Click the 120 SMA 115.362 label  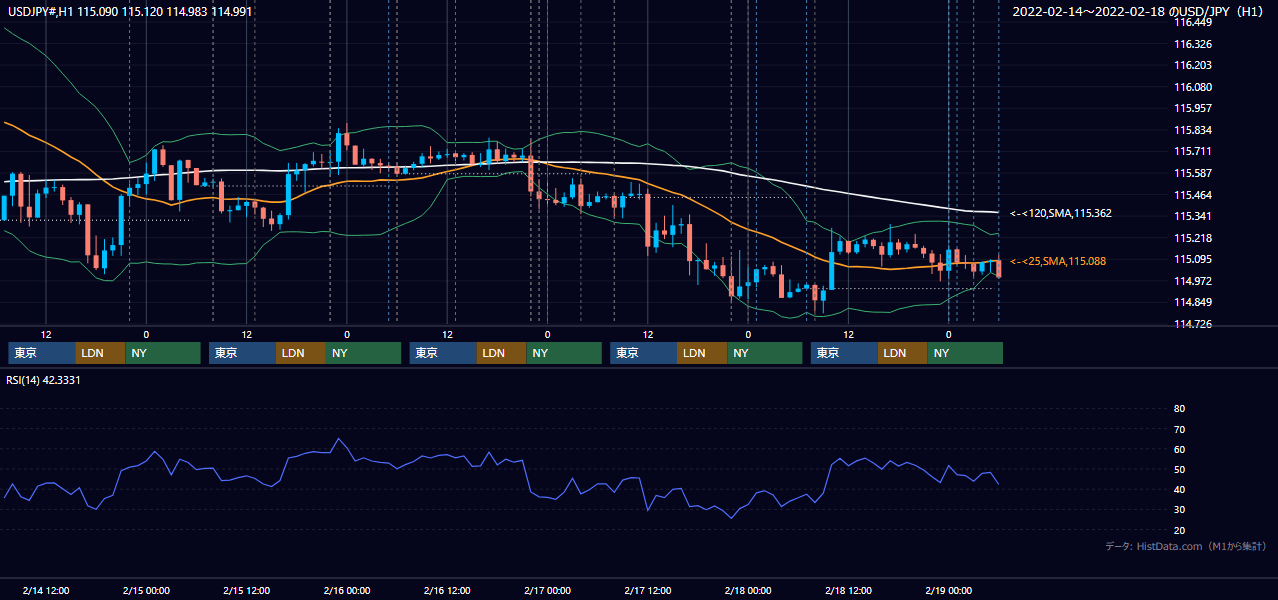1061,213
